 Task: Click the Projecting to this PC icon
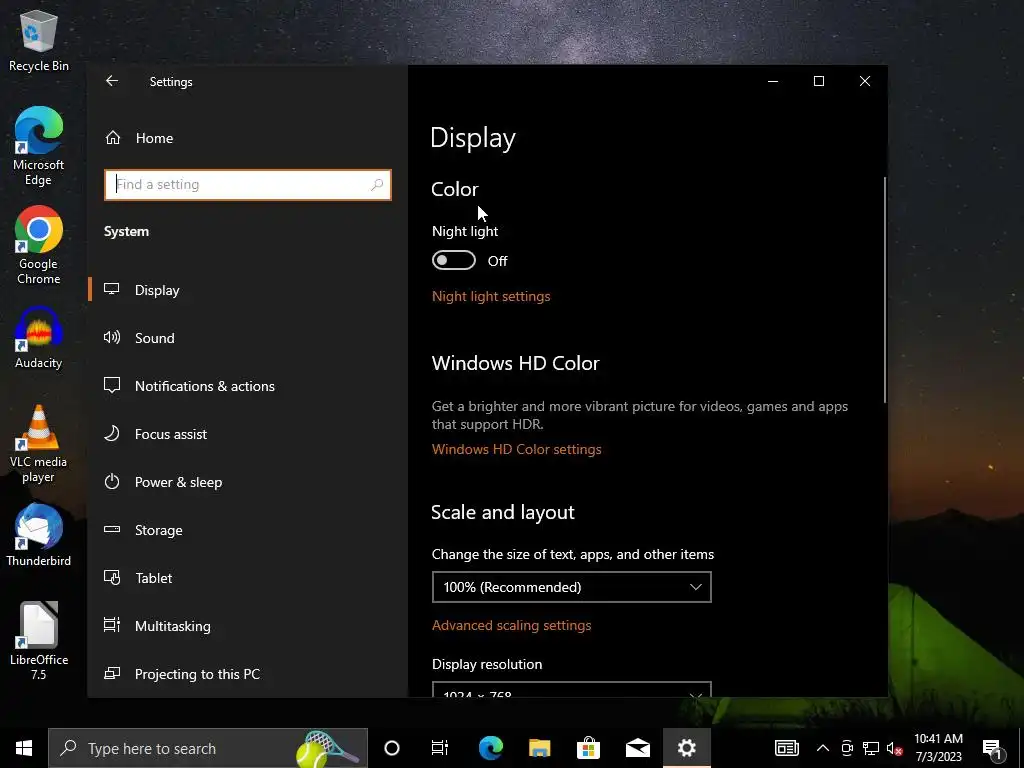pyautogui.click(x=112, y=673)
